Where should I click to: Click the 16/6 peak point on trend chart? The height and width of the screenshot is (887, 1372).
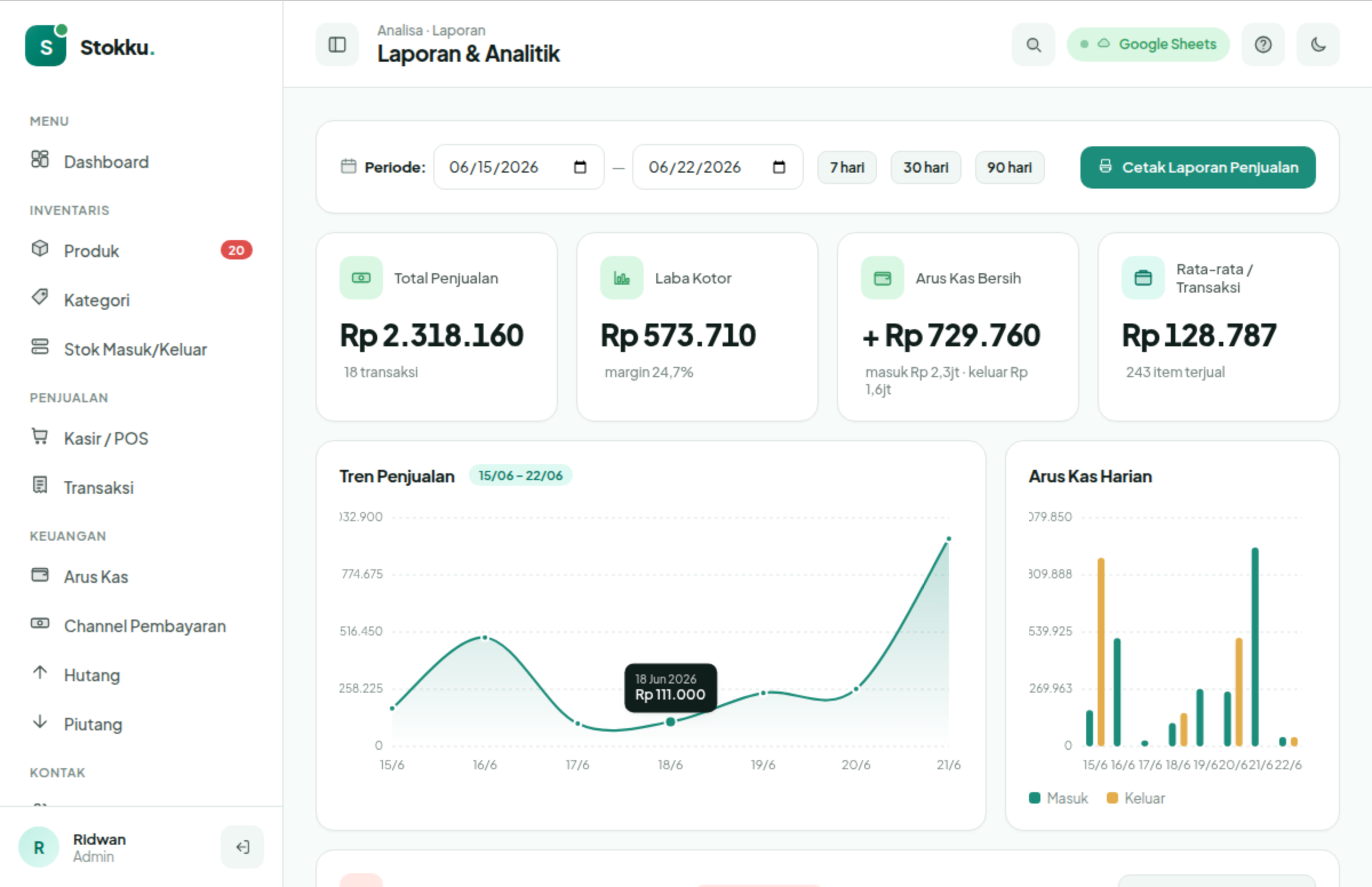[485, 638]
